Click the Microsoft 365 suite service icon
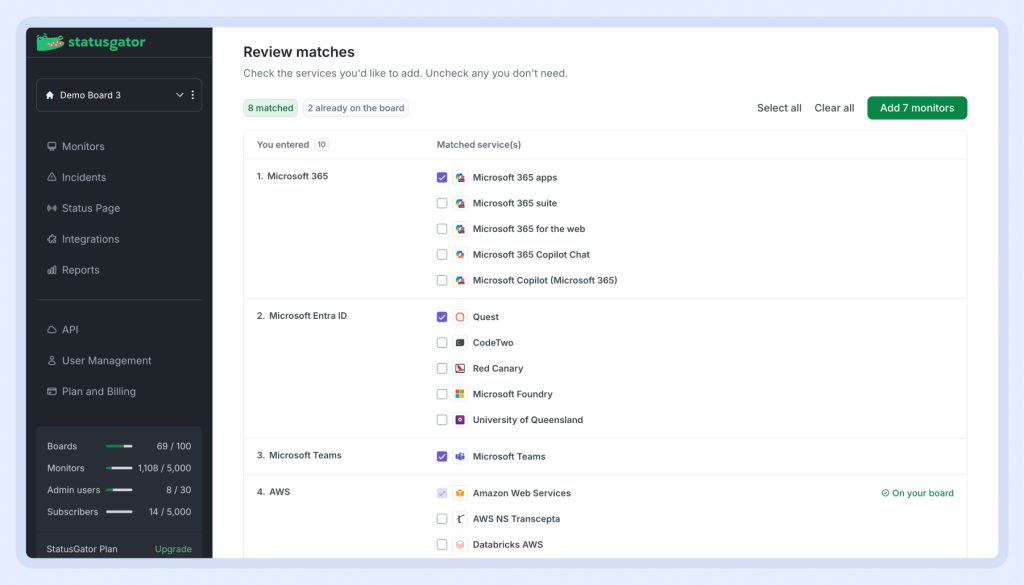 (460, 203)
